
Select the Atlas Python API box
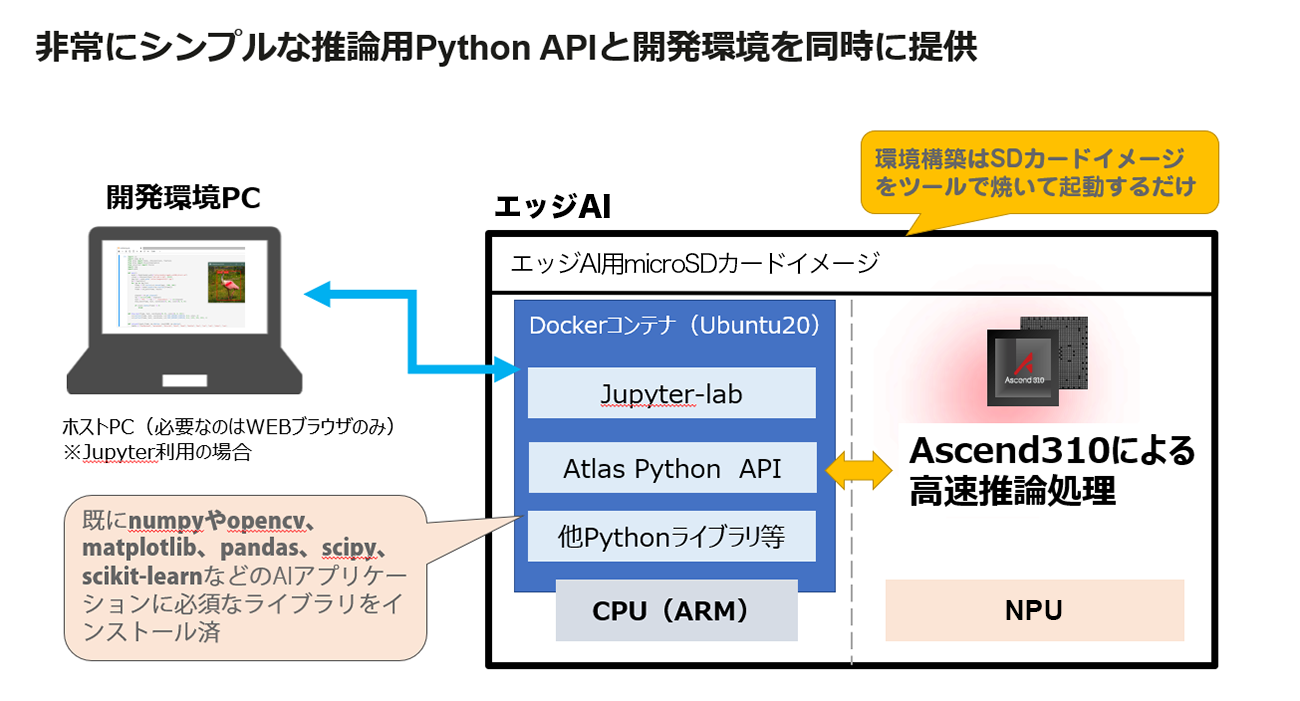click(671, 468)
